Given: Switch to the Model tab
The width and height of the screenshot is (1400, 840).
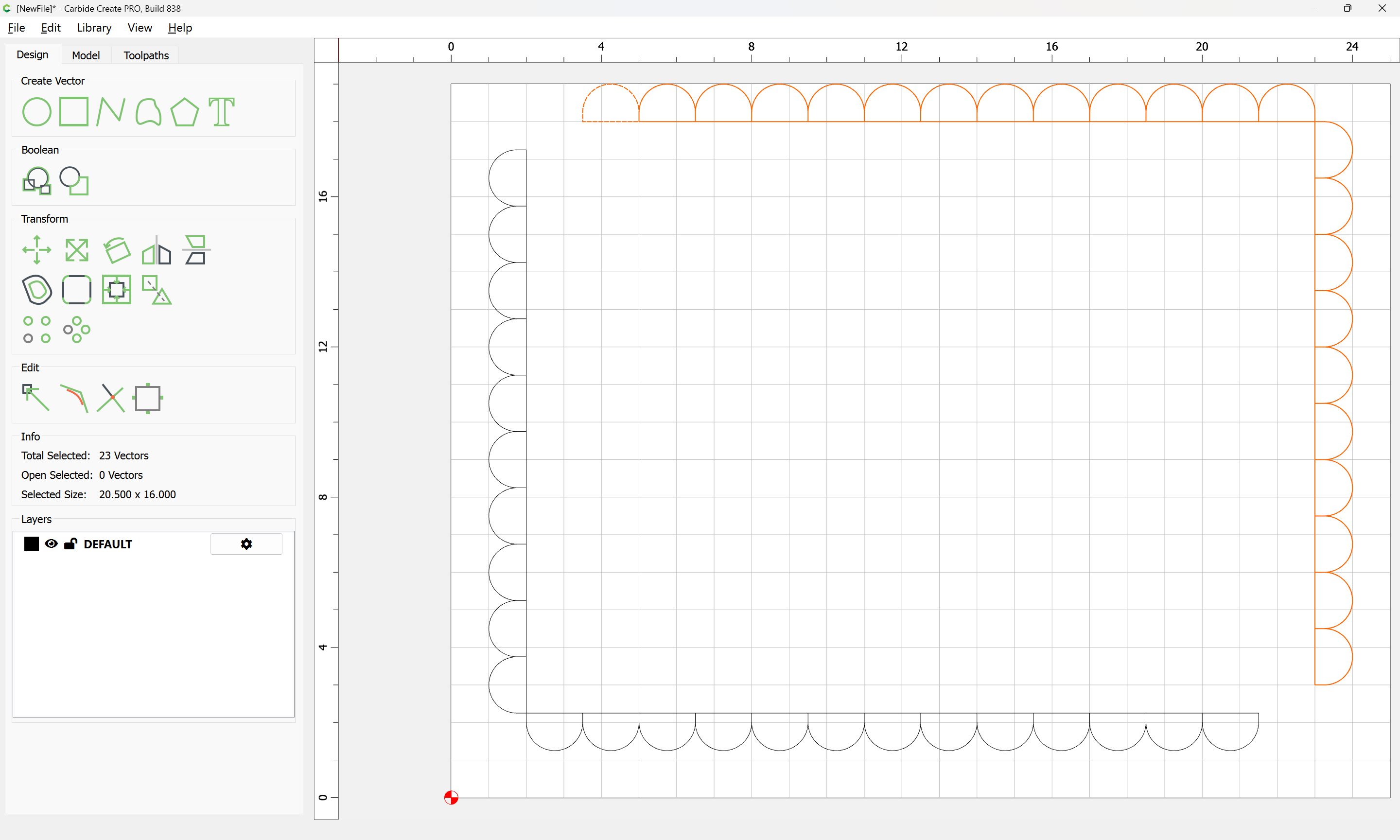Looking at the screenshot, I should click(86, 55).
